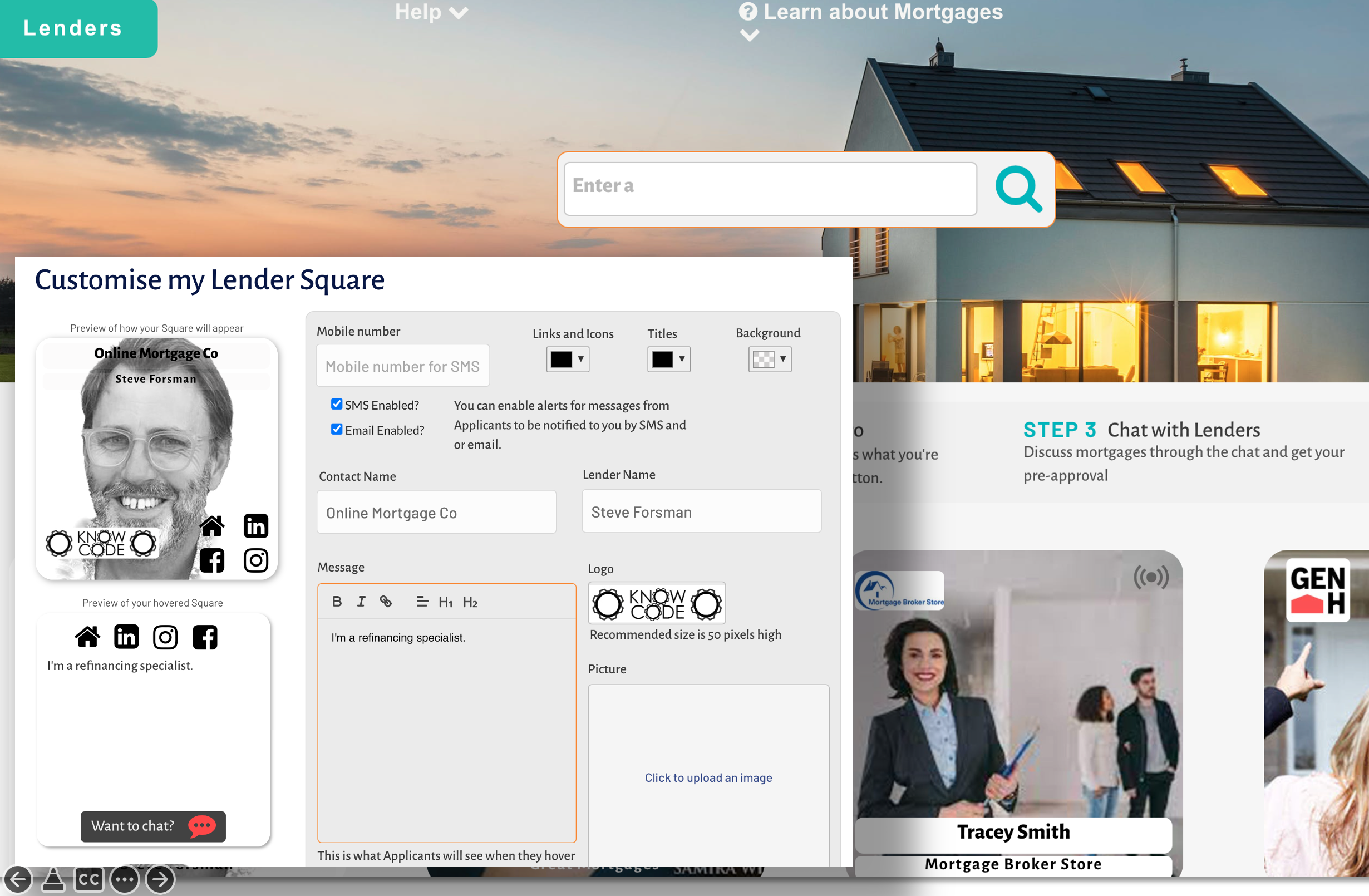Image resolution: width=1369 pixels, height=896 pixels.
Task: Open the Background color dropdown
Action: pos(769,359)
